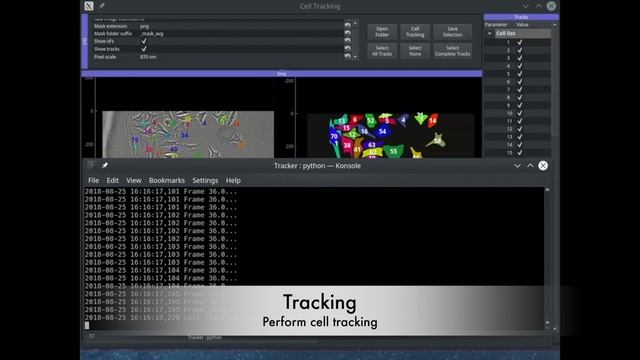This screenshot has width=640, height=360.
Task: Click the Tracks panel header bar
Action: point(521,17)
